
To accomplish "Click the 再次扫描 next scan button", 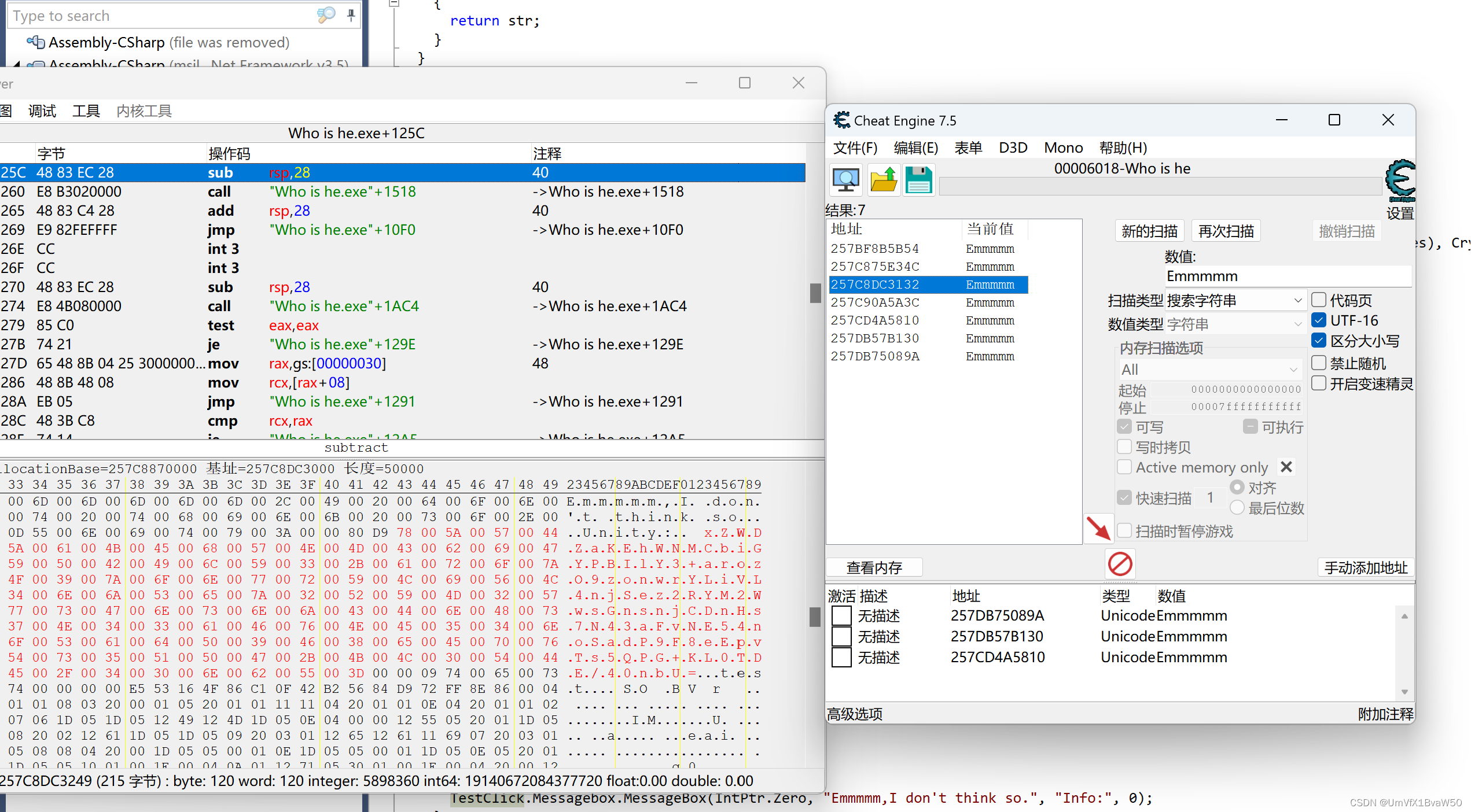I will (1226, 231).
